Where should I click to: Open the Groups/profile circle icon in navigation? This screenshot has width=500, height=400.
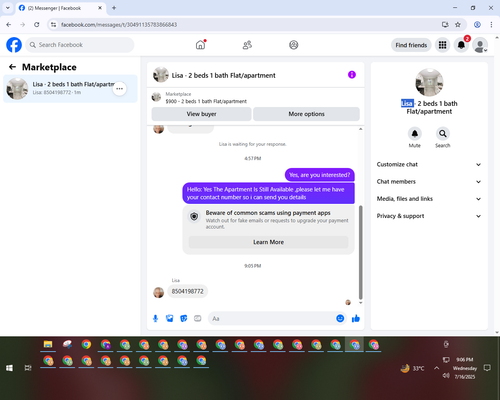(294, 45)
